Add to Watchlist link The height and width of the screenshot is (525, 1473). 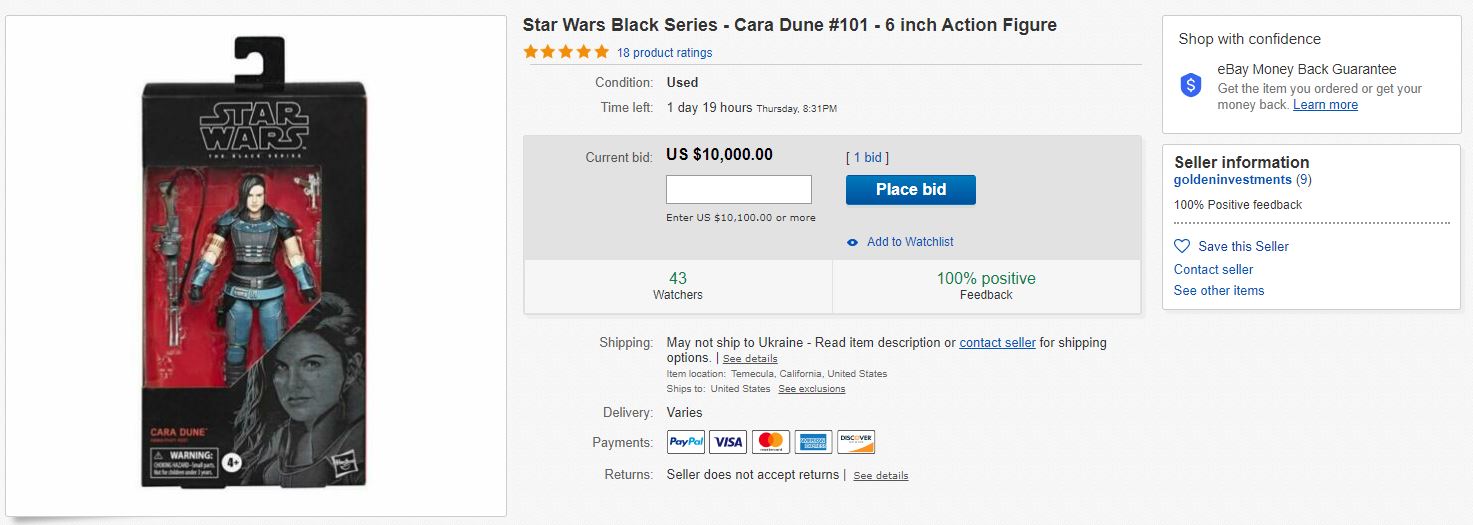click(910, 242)
